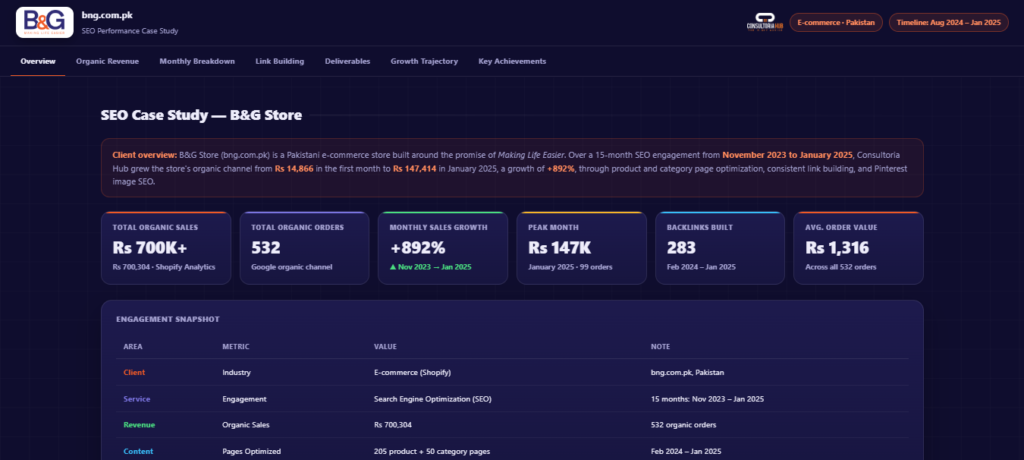Click the NOTE column header
Viewport: 1024px width, 460px height.
[x=660, y=347]
